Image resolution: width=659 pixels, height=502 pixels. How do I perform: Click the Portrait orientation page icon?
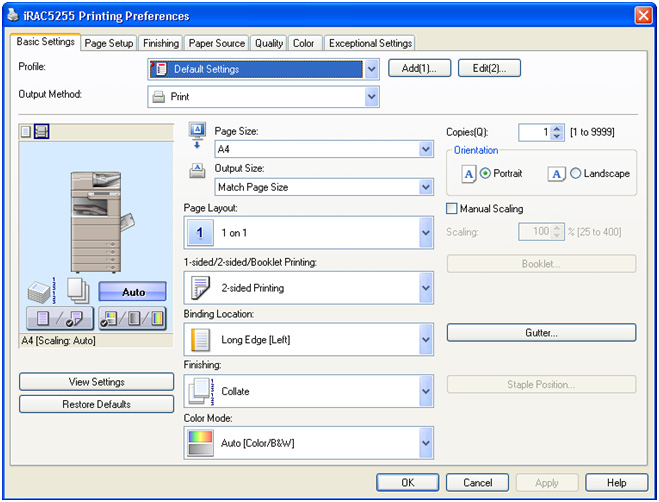tap(469, 174)
